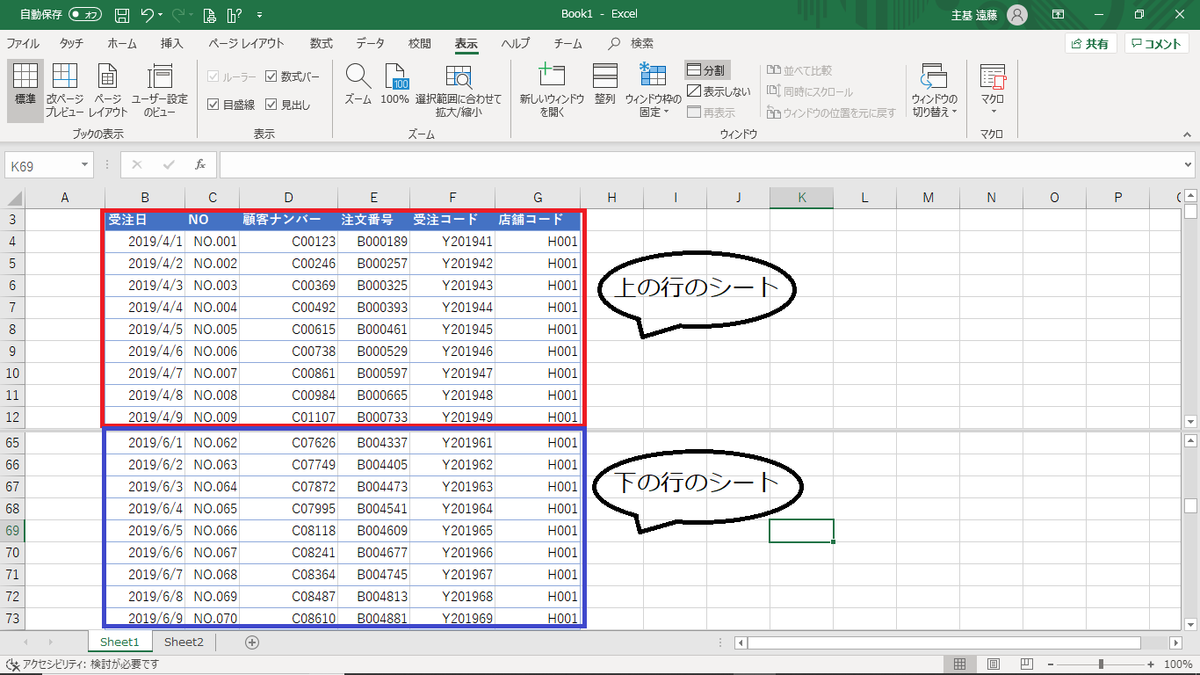Toggle the 分割 split button

coord(707,70)
